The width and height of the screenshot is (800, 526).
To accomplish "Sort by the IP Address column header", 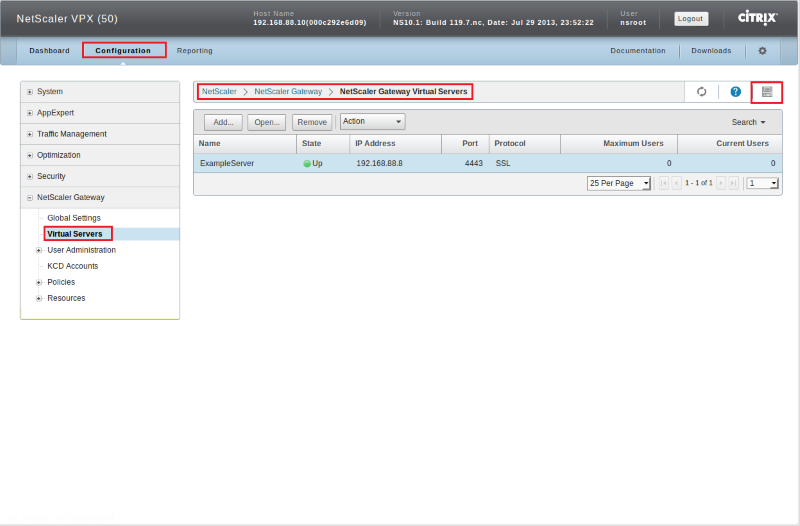I will (x=395, y=144).
